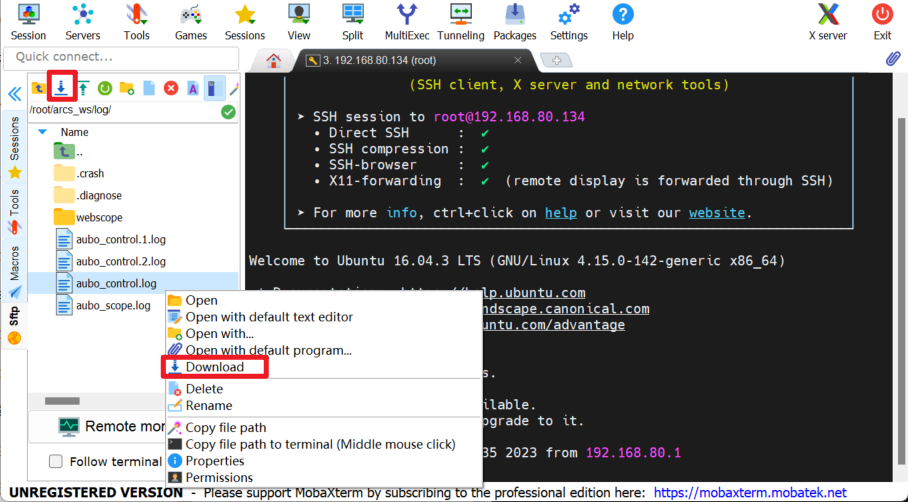This screenshot has width=908, height=502.
Task: Open the Packages toolbar icon
Action: pos(515,22)
